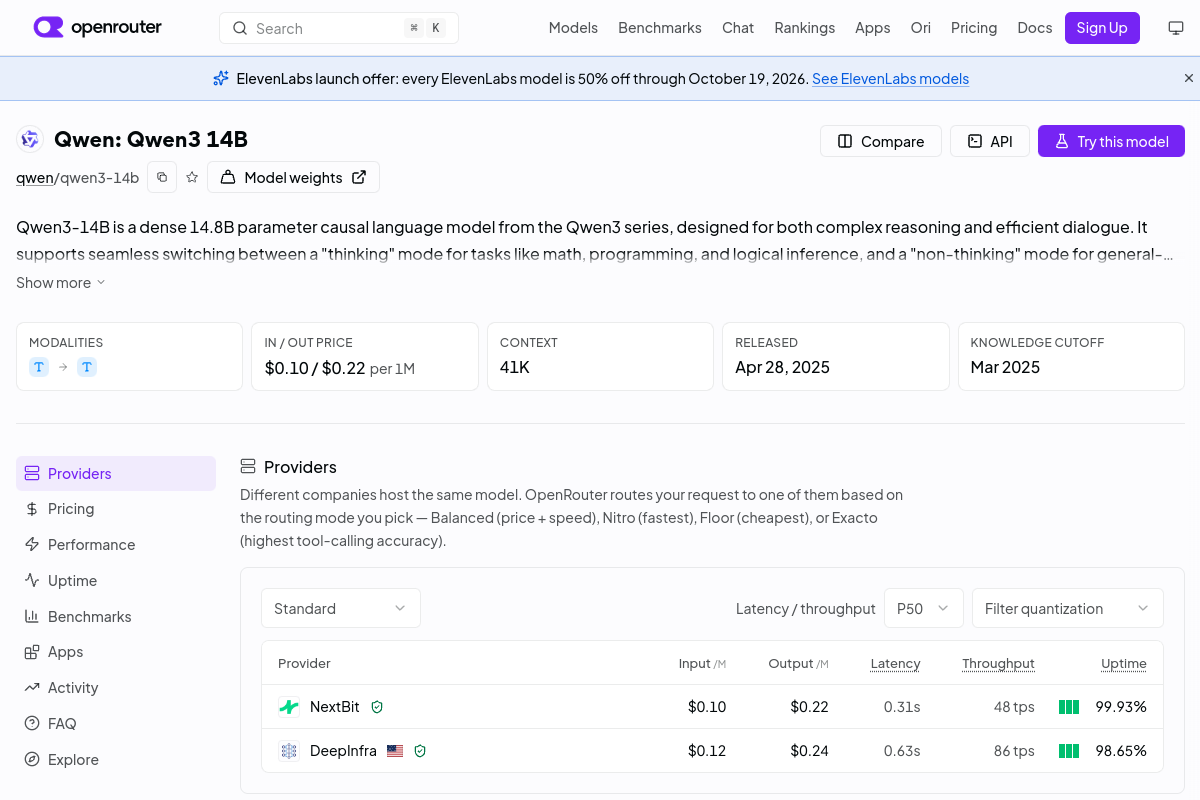
Task: Click the Providers section heading icon
Action: 248,467
